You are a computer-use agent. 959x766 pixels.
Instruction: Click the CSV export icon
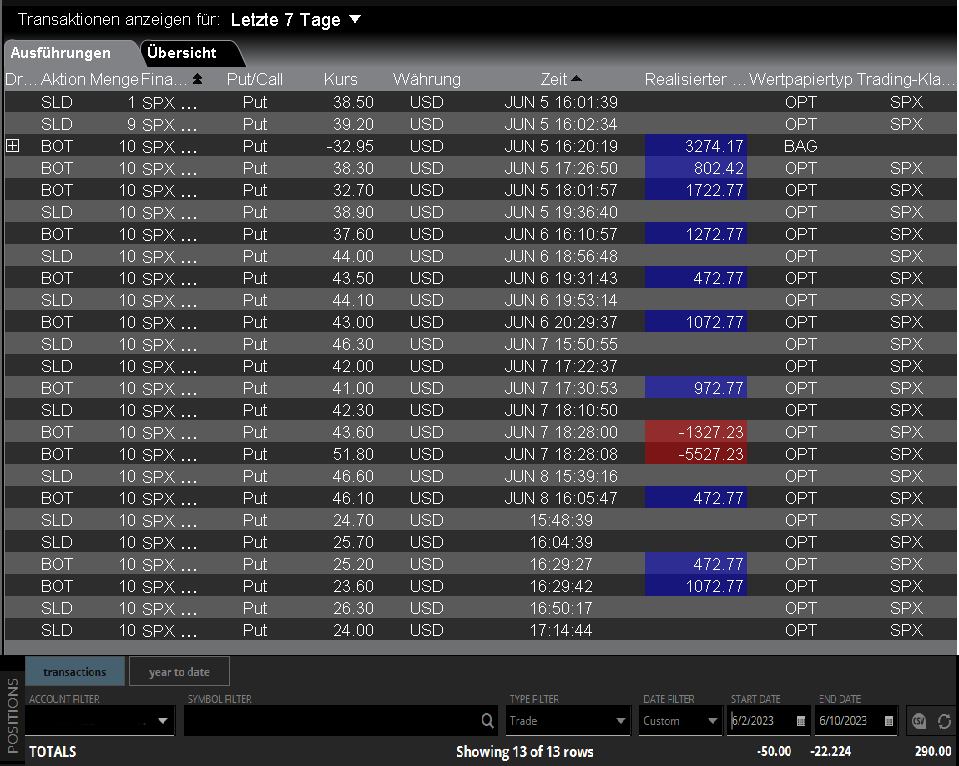pos(919,721)
